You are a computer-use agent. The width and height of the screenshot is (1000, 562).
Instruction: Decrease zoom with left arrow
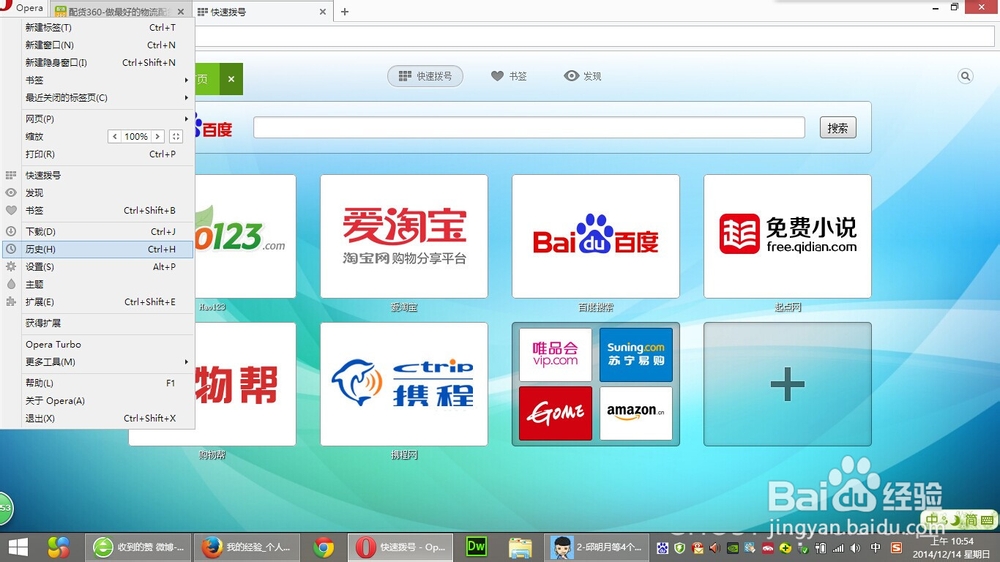point(114,137)
